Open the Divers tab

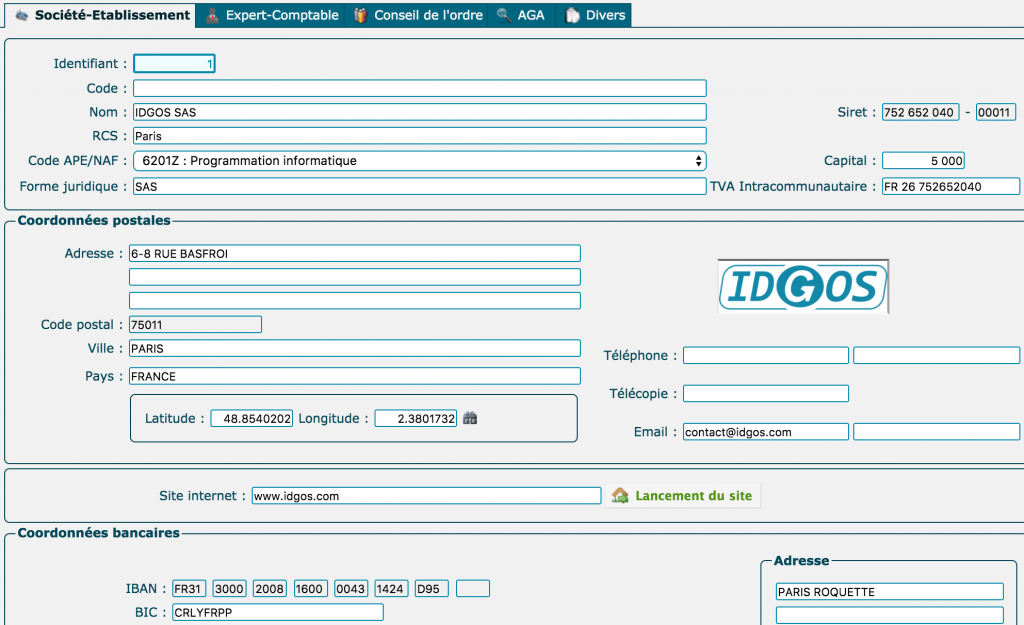pyautogui.click(x=594, y=14)
